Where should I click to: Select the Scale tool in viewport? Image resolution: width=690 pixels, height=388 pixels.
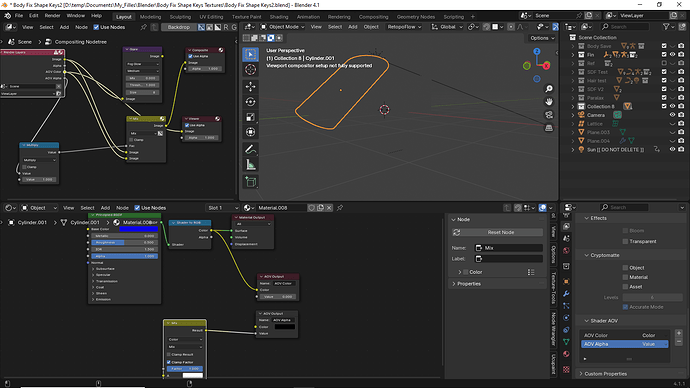click(x=250, y=117)
